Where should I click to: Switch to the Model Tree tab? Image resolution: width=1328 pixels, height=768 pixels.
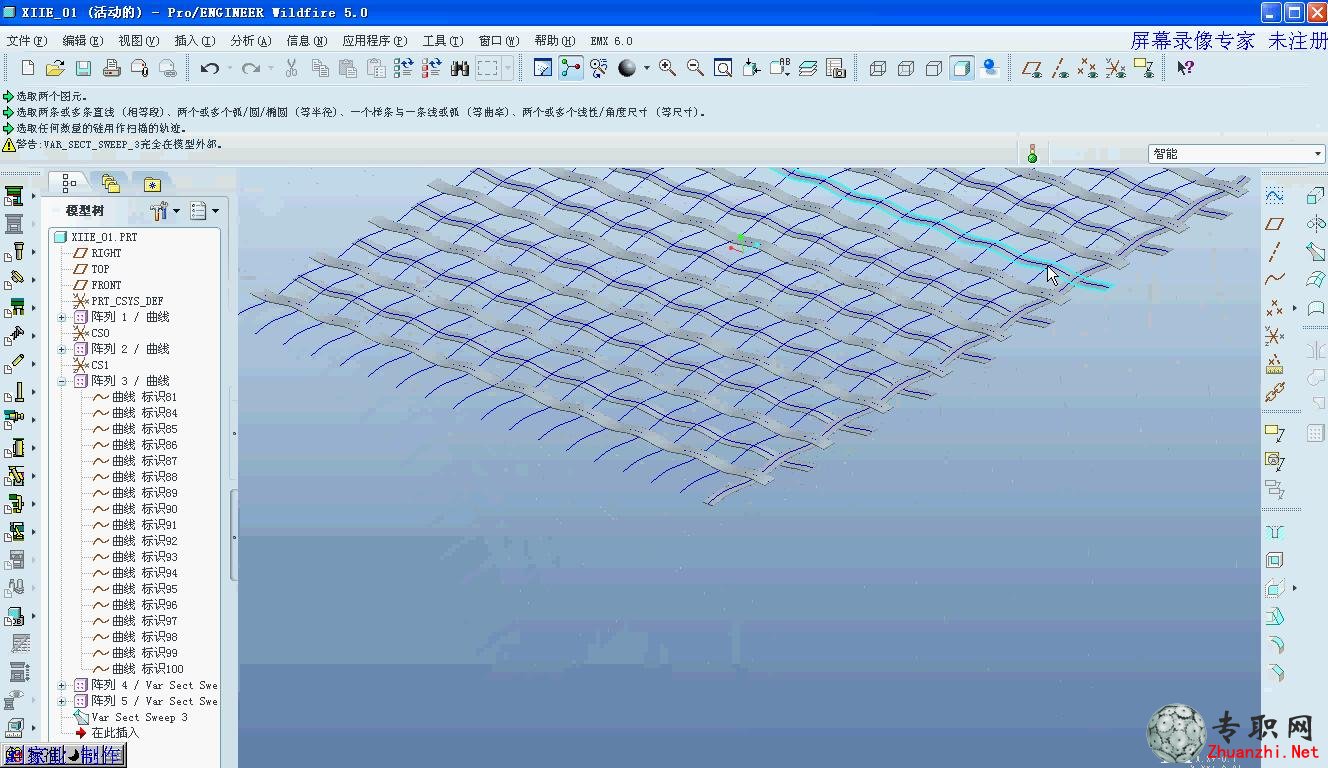tap(69, 183)
